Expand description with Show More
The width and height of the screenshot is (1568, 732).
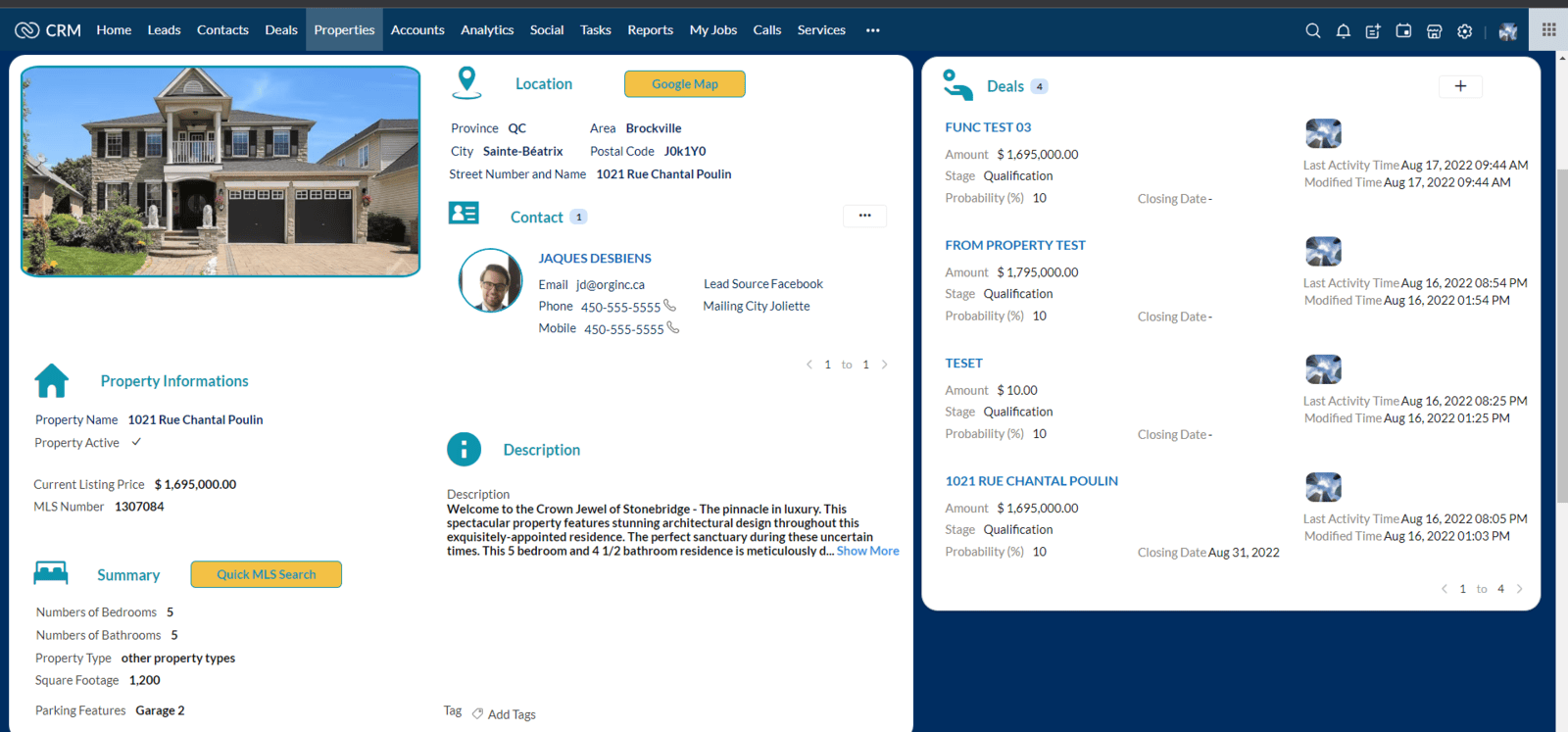(867, 551)
